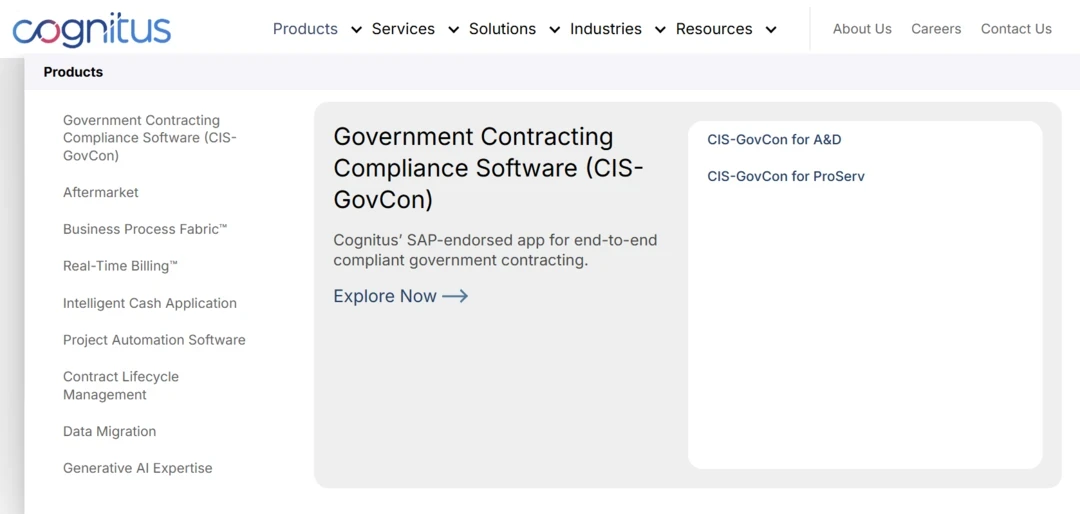Open the Careers page link

click(936, 29)
